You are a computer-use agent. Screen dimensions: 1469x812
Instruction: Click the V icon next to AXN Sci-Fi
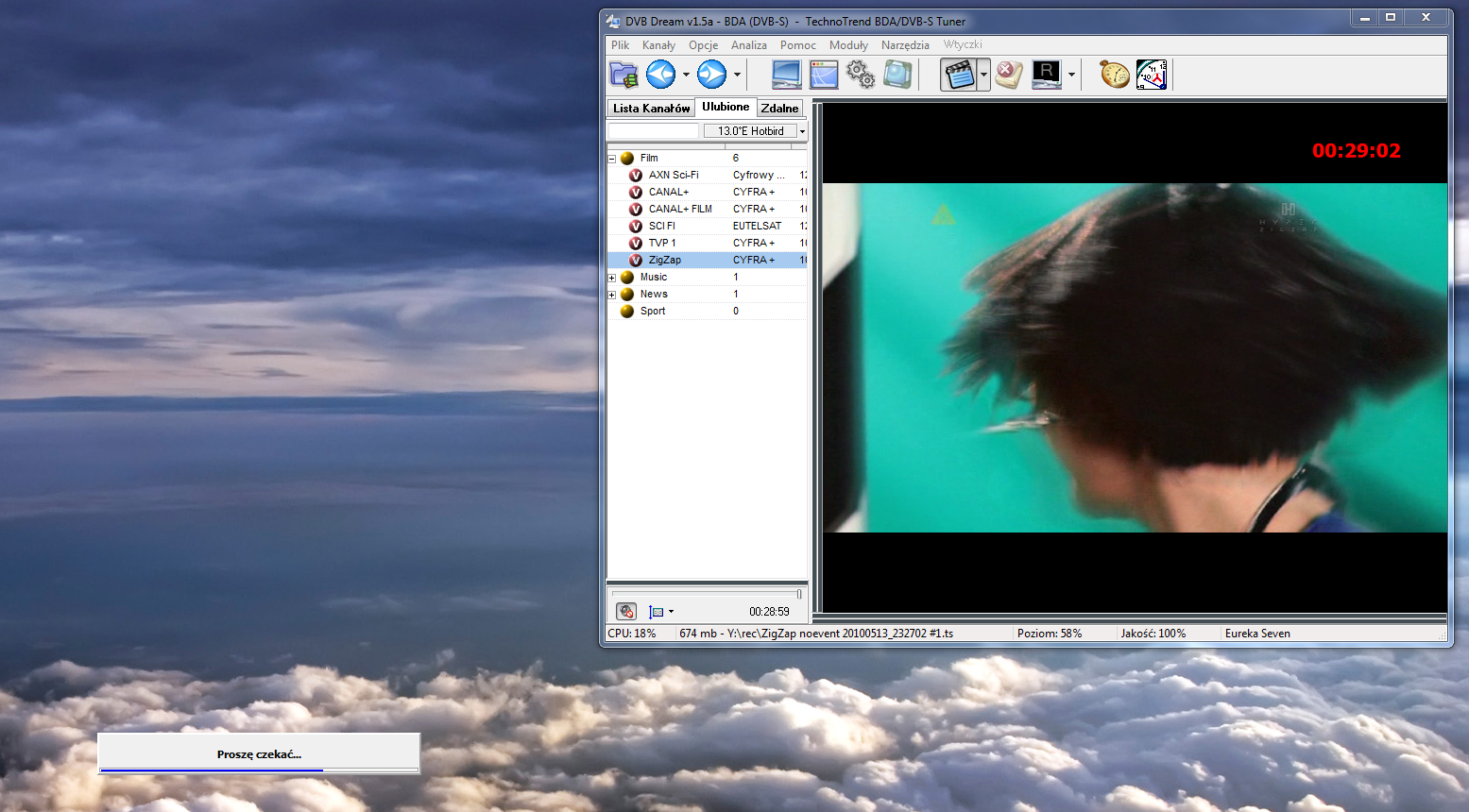[636, 175]
